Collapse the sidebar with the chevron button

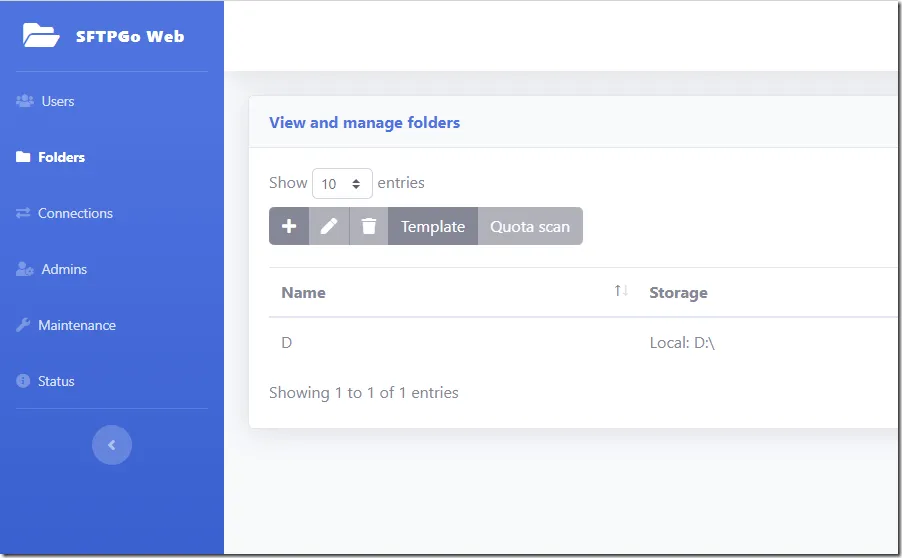click(x=112, y=445)
